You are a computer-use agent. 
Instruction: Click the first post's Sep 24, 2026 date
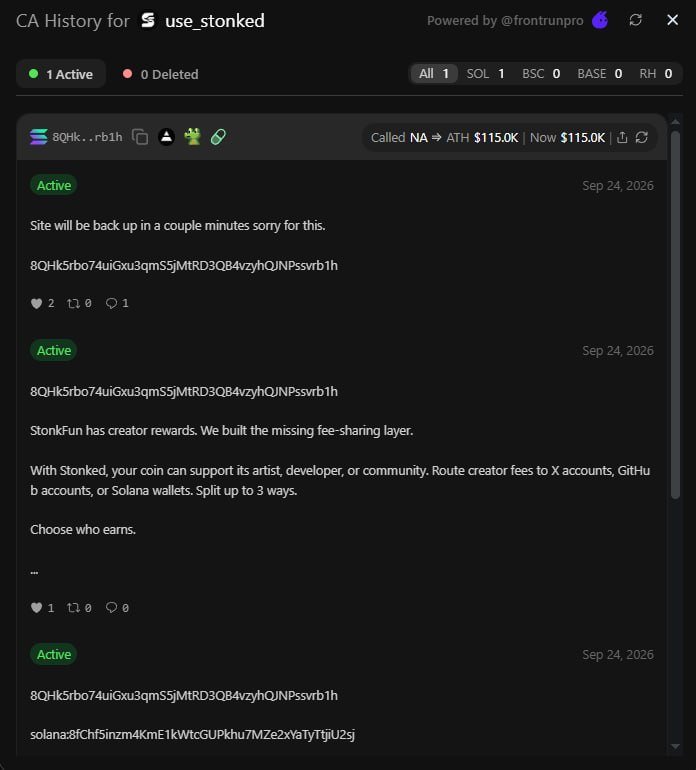coord(617,186)
